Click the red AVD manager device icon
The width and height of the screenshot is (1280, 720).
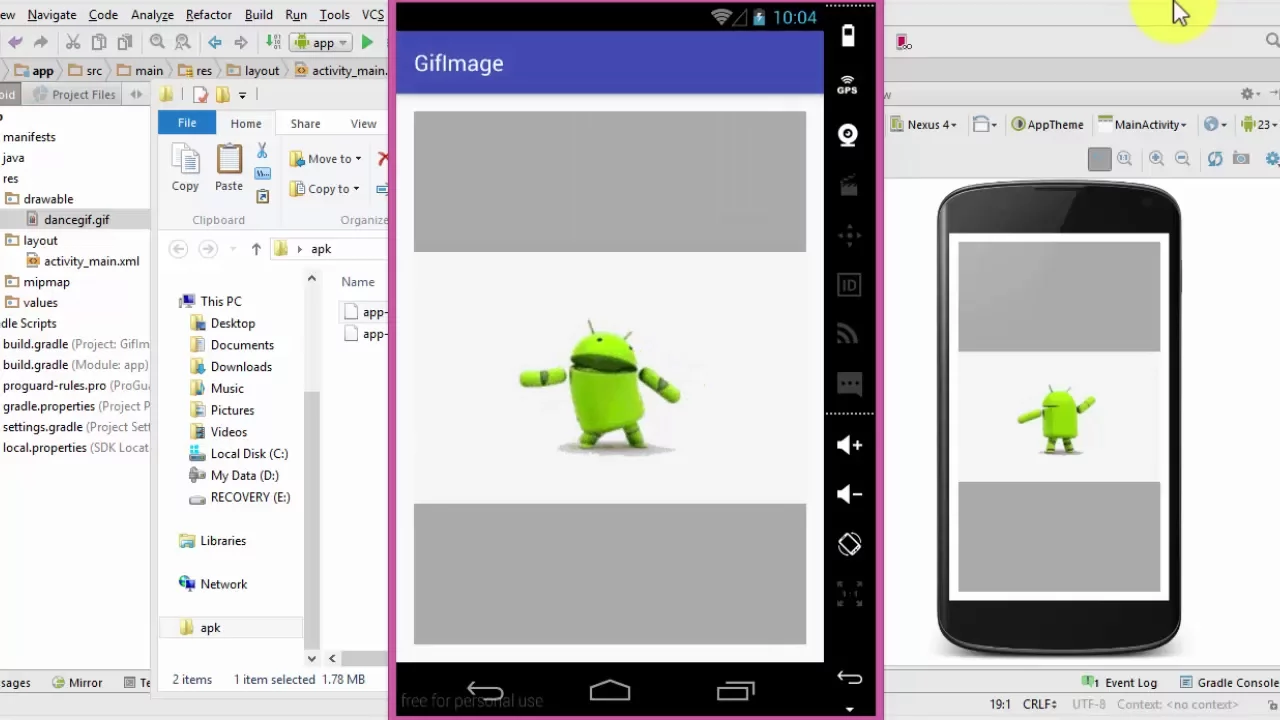point(903,42)
